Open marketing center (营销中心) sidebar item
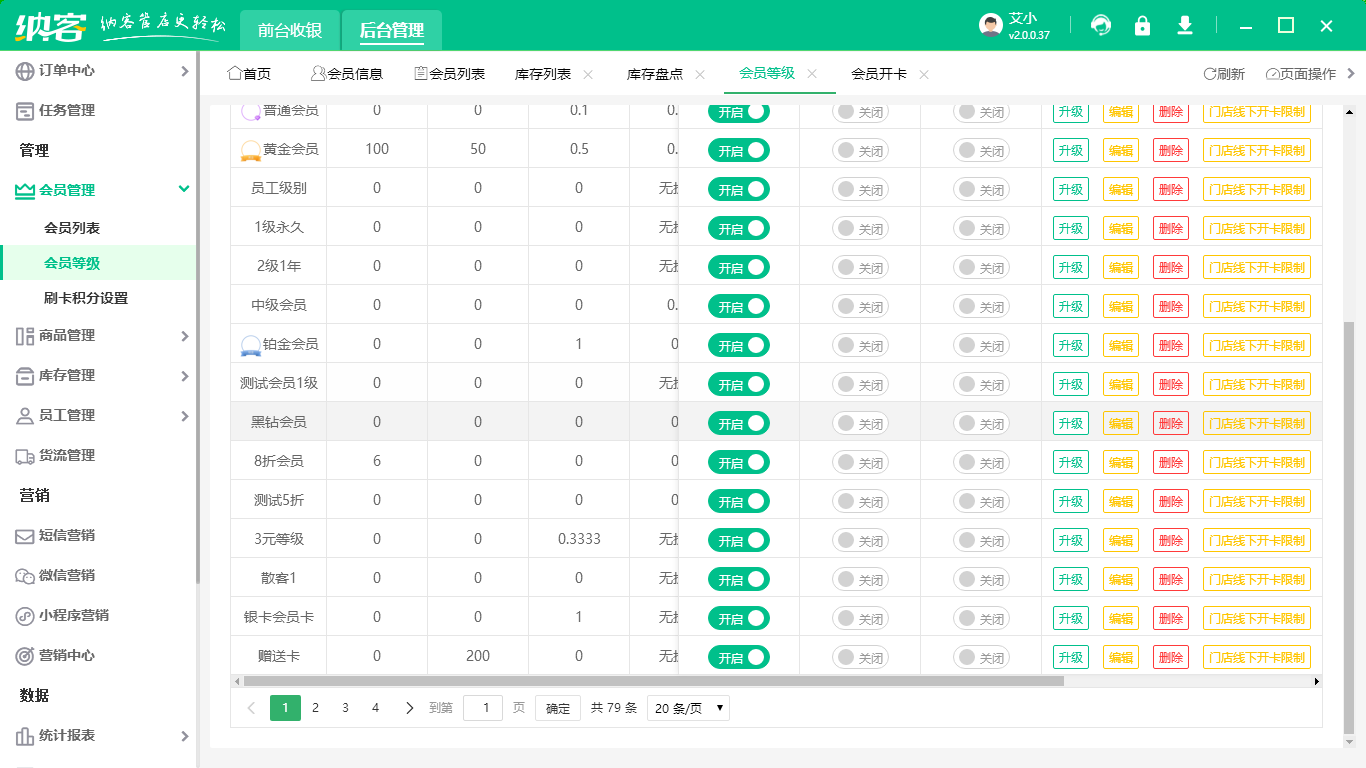This screenshot has height=768, width=1366. 66,655
